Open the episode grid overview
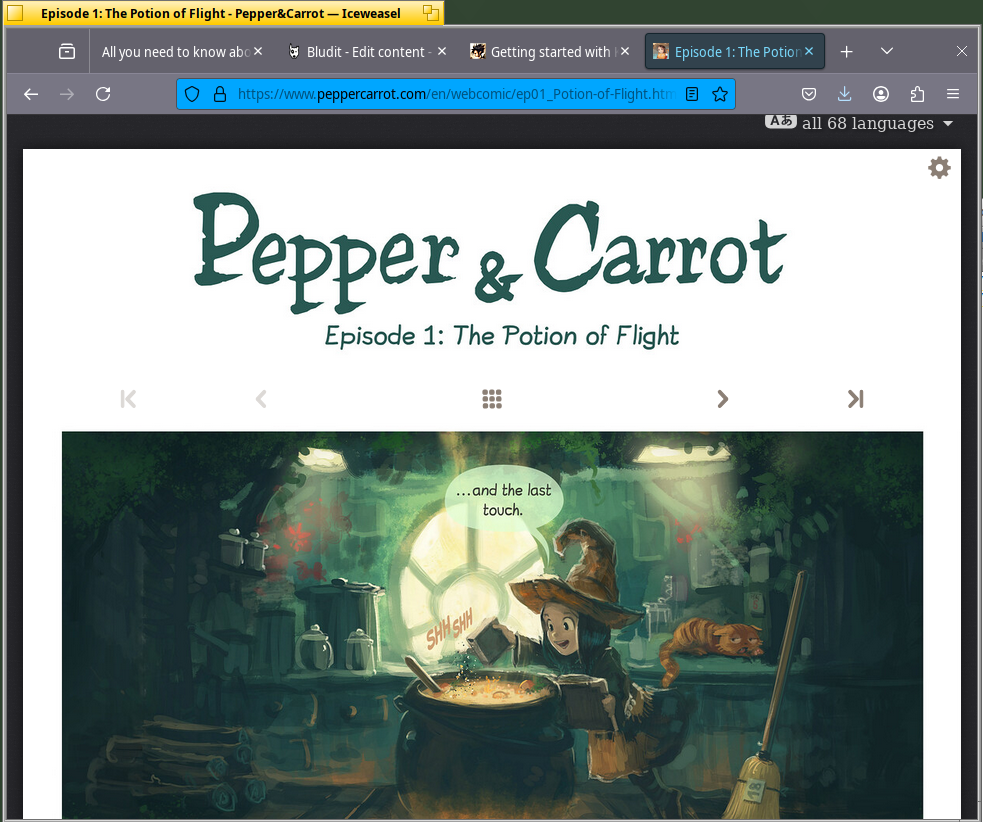This screenshot has height=822, width=983. pos(492,399)
